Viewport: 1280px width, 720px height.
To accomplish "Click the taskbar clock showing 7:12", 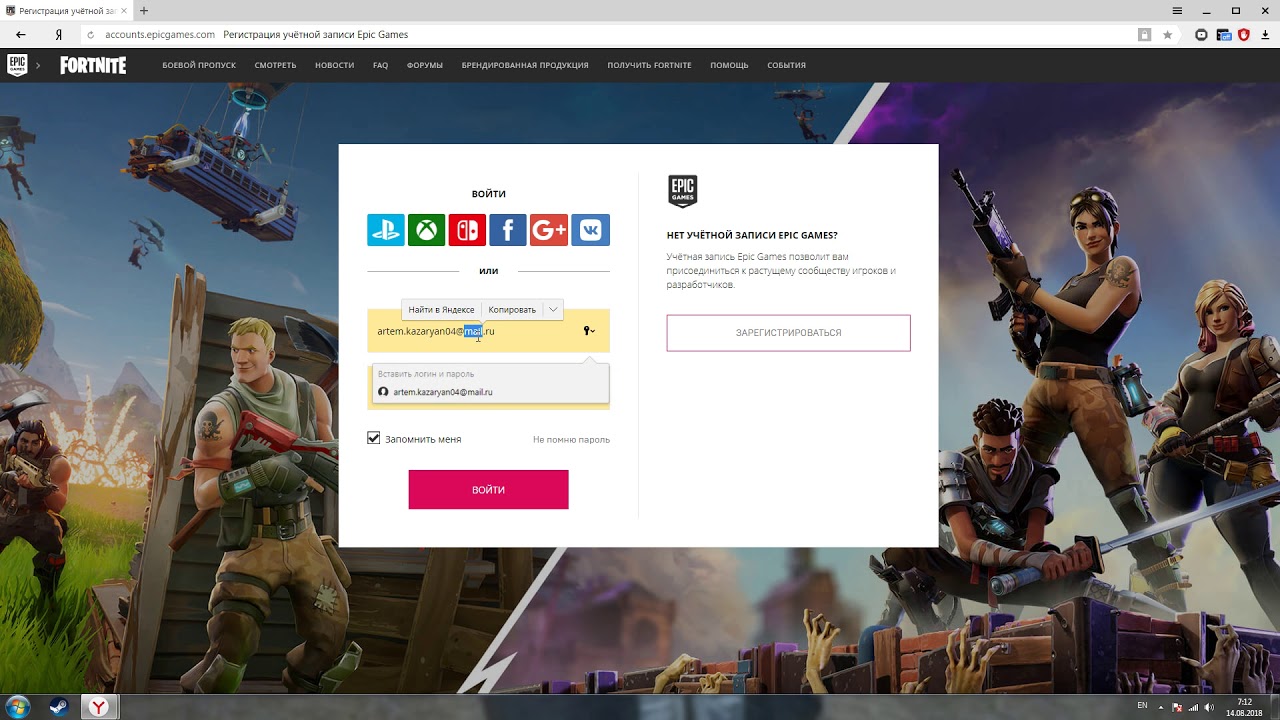I will [1244, 707].
